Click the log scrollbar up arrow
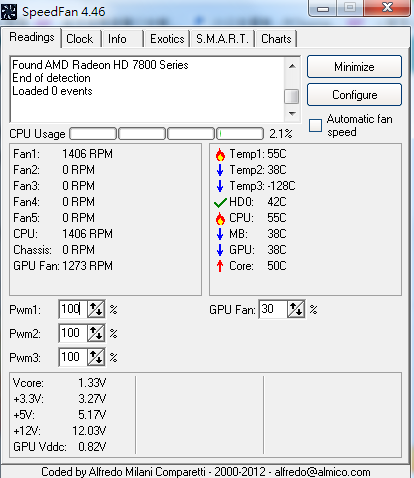414x478 pixels. click(x=292, y=66)
